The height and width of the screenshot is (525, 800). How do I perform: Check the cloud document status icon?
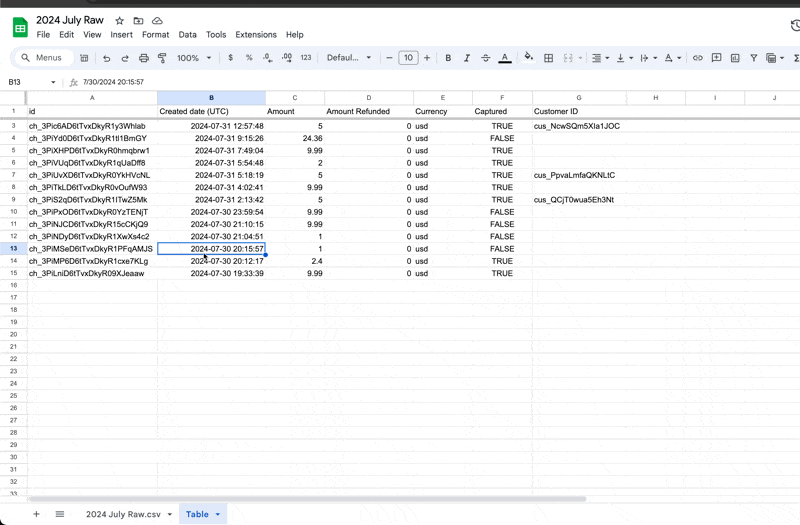click(157, 21)
